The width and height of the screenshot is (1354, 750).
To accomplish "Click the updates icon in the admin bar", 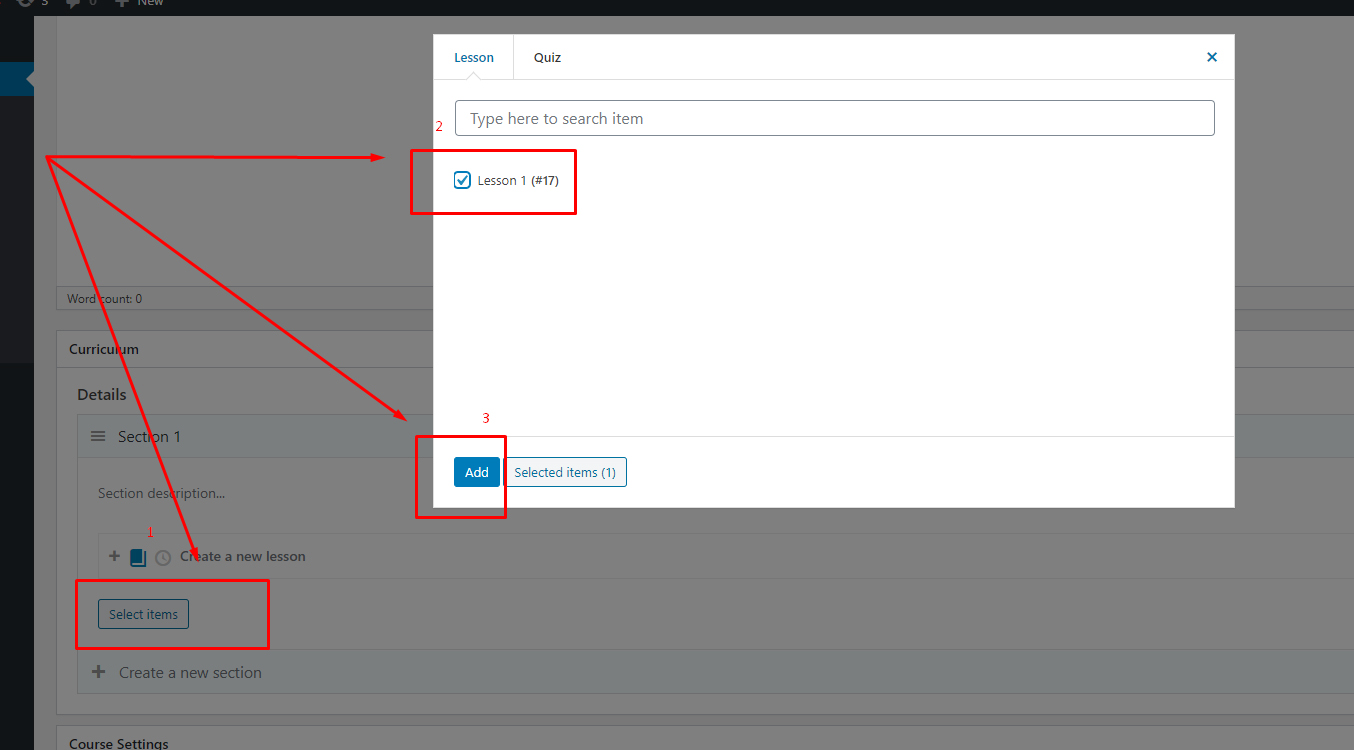I will tap(25, 3).
